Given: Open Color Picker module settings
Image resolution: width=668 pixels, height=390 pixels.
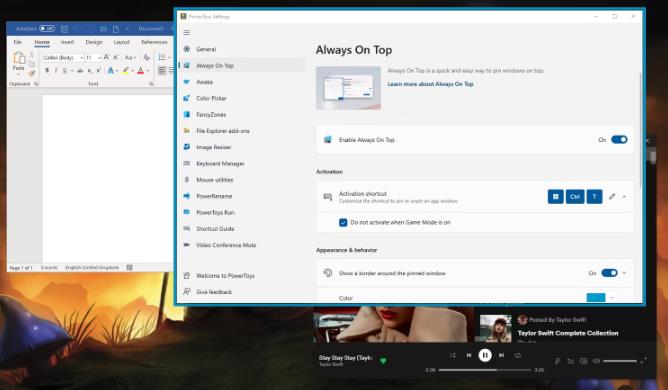Looking at the screenshot, I should (242, 98).
